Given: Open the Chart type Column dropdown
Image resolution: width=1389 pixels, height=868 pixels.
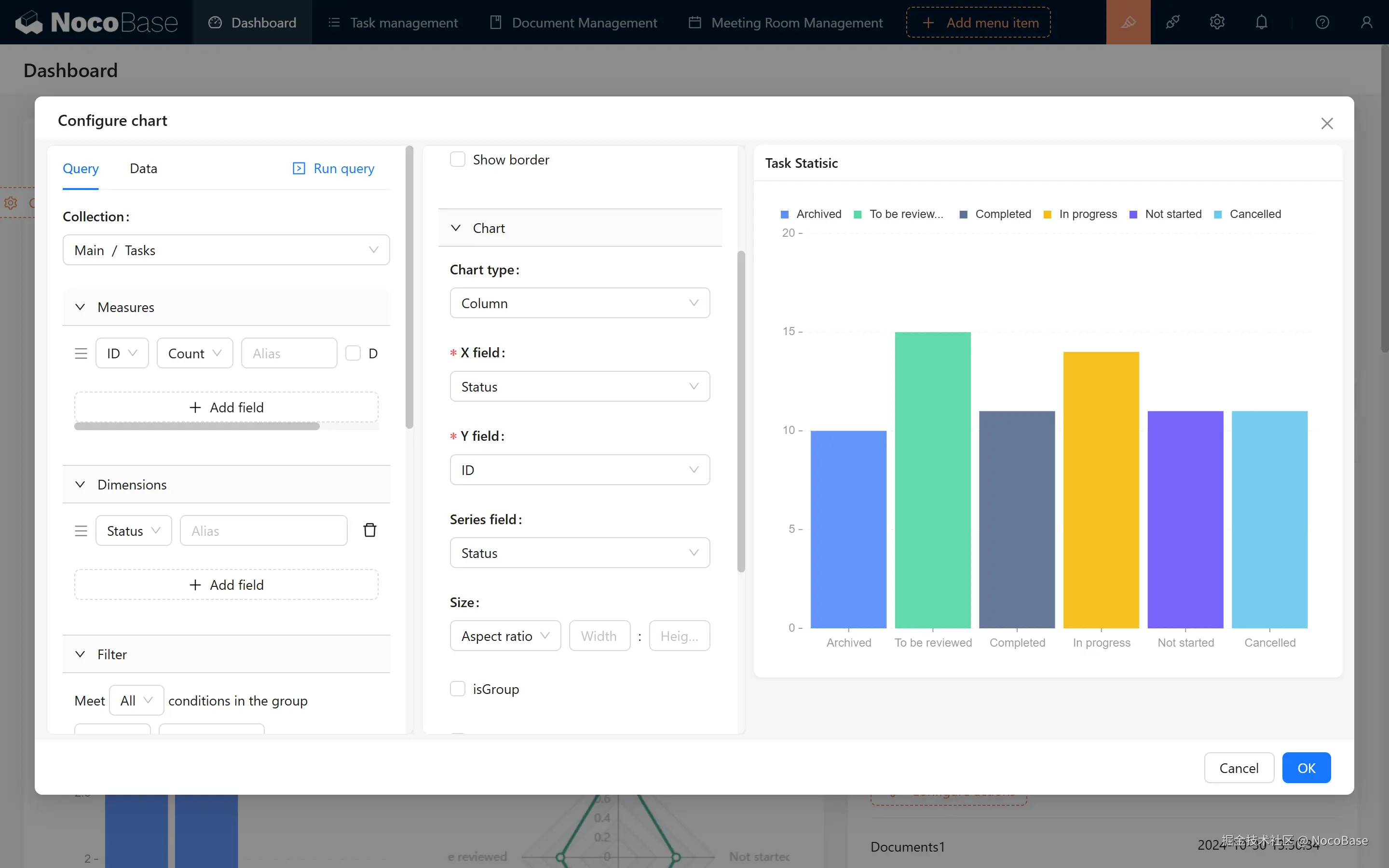Looking at the screenshot, I should pyautogui.click(x=580, y=303).
